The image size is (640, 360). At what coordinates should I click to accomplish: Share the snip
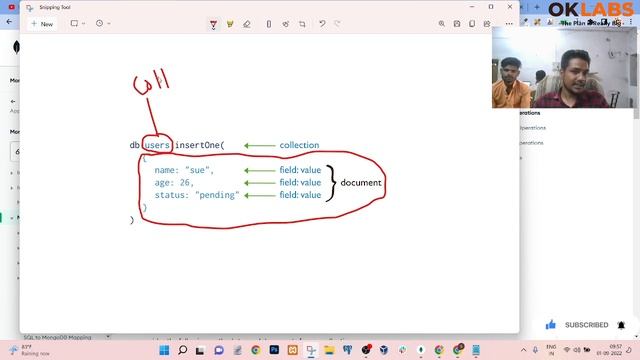click(487, 24)
